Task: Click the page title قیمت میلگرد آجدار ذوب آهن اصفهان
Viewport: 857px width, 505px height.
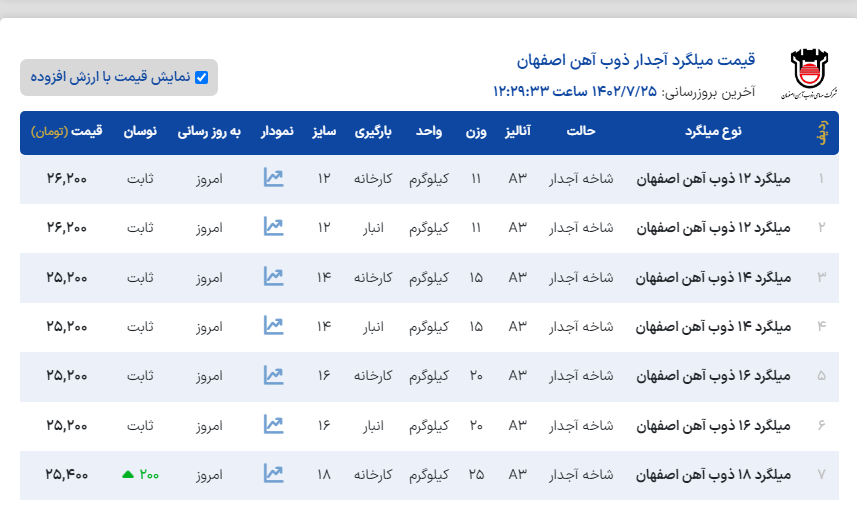Action: click(x=636, y=60)
